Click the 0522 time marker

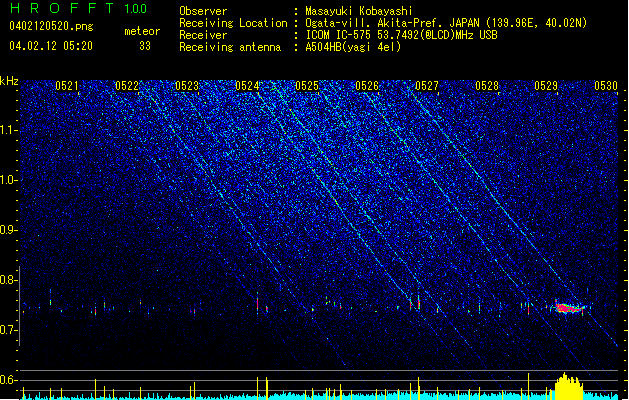click(x=127, y=86)
